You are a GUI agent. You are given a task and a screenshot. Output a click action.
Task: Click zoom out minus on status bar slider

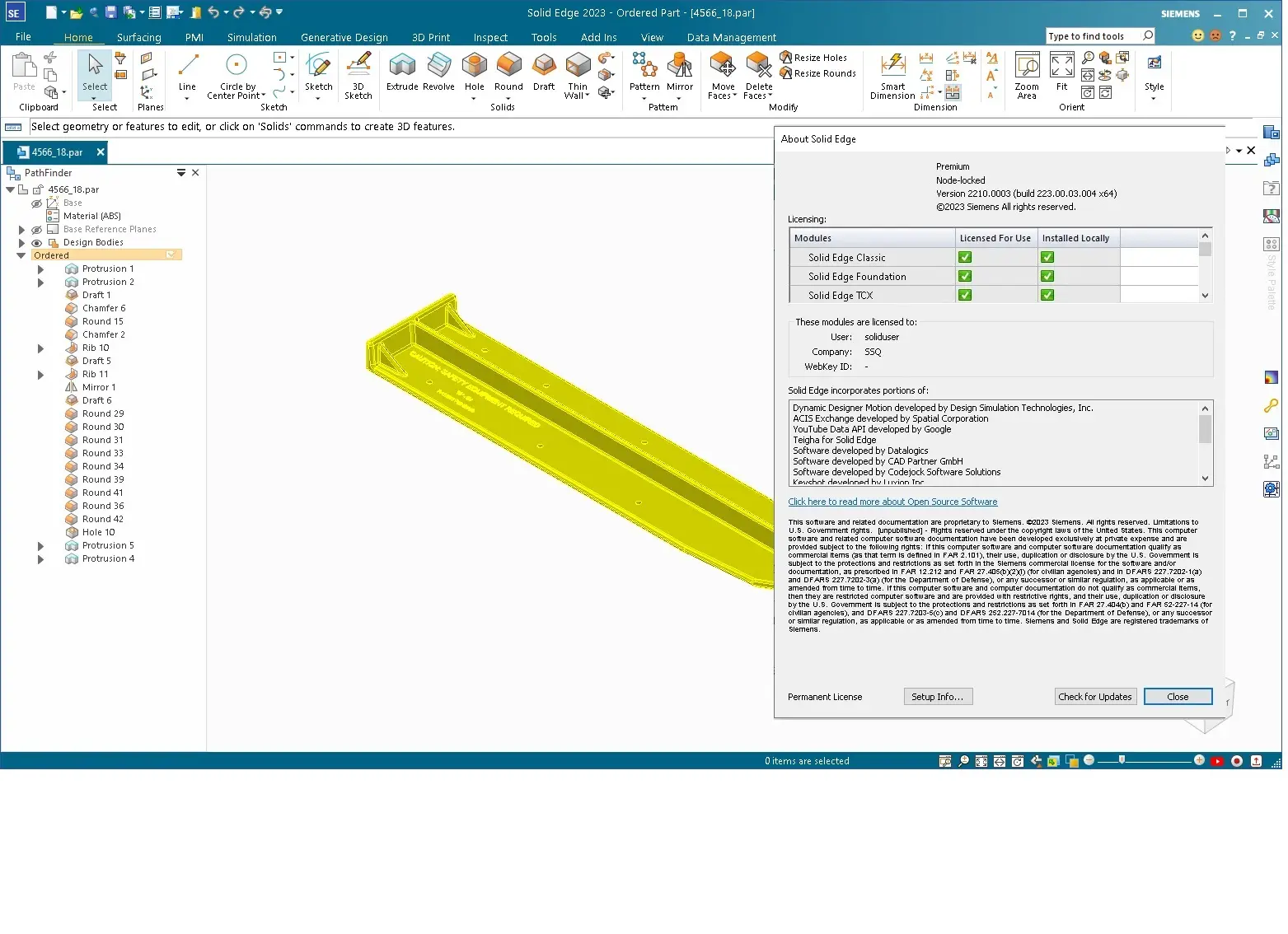click(1089, 760)
